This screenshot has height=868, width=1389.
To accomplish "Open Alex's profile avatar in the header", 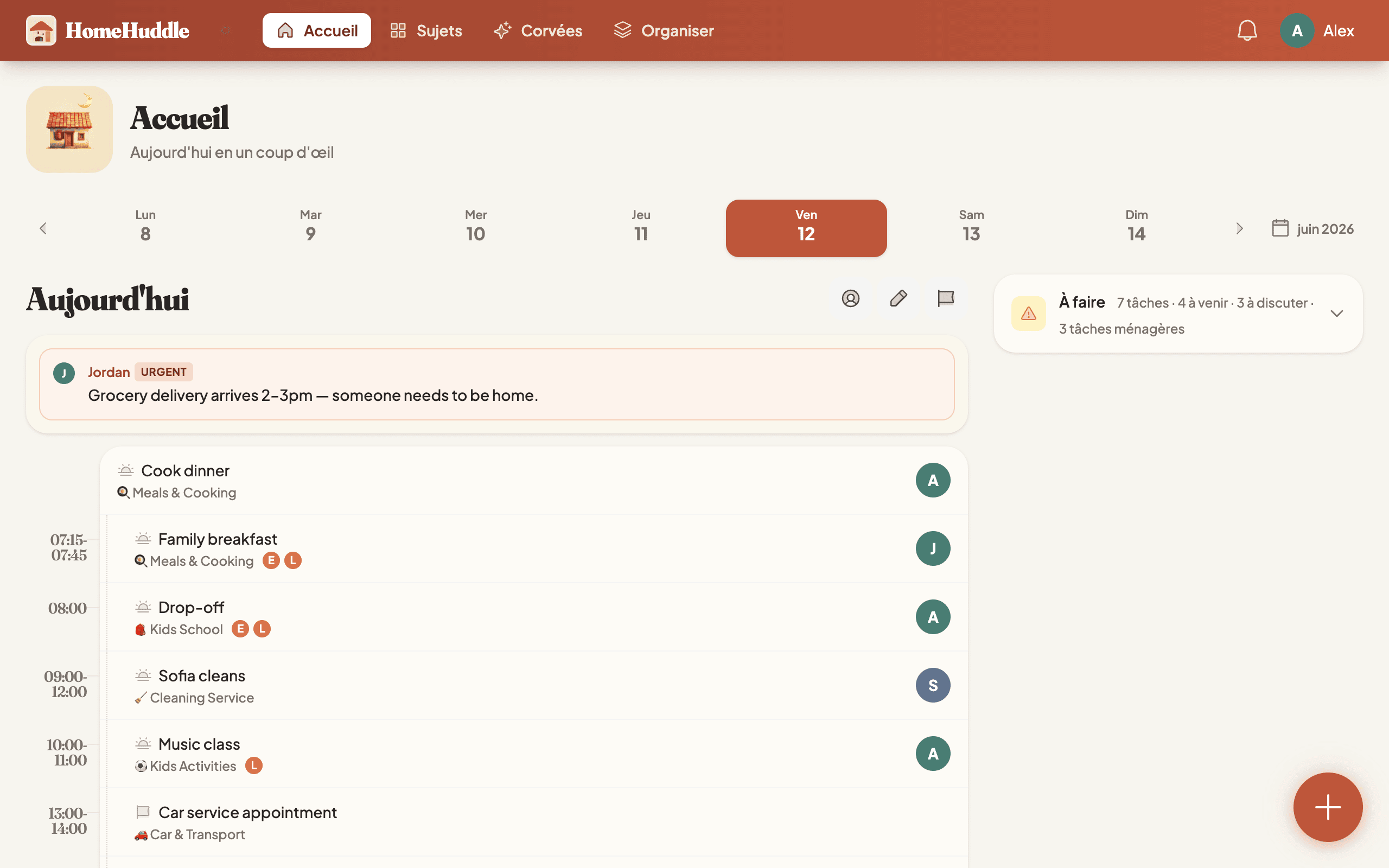I will [1297, 30].
